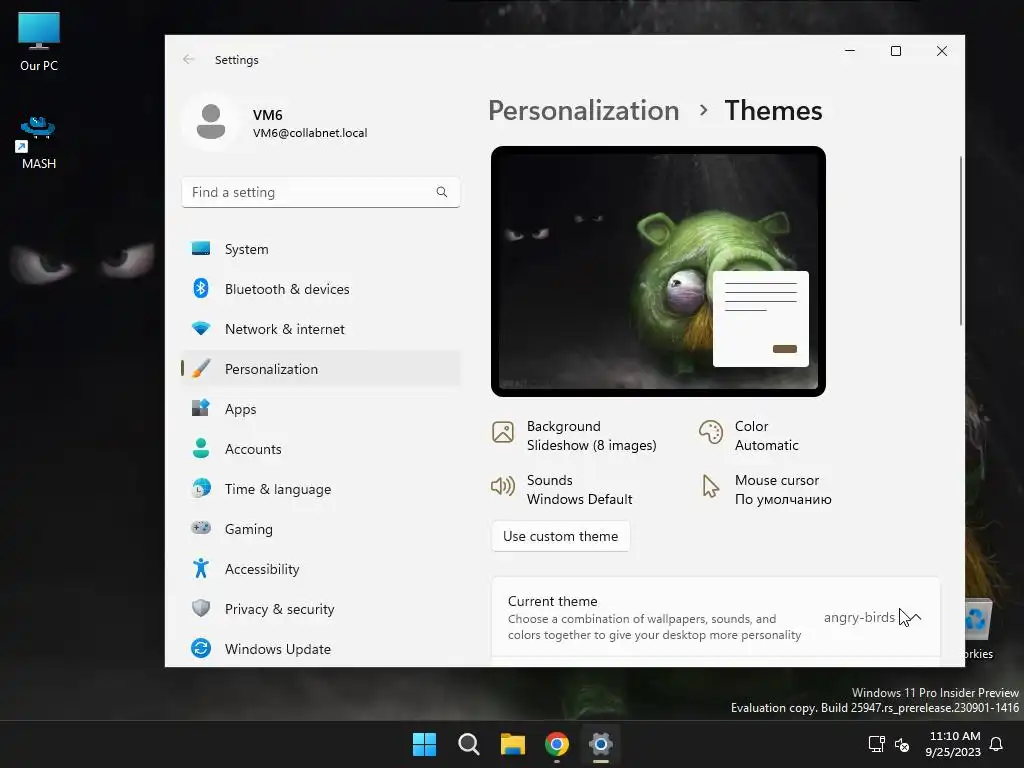Viewport: 1024px width, 768px height.
Task: Open the Apps settings section
Action: (x=320, y=409)
